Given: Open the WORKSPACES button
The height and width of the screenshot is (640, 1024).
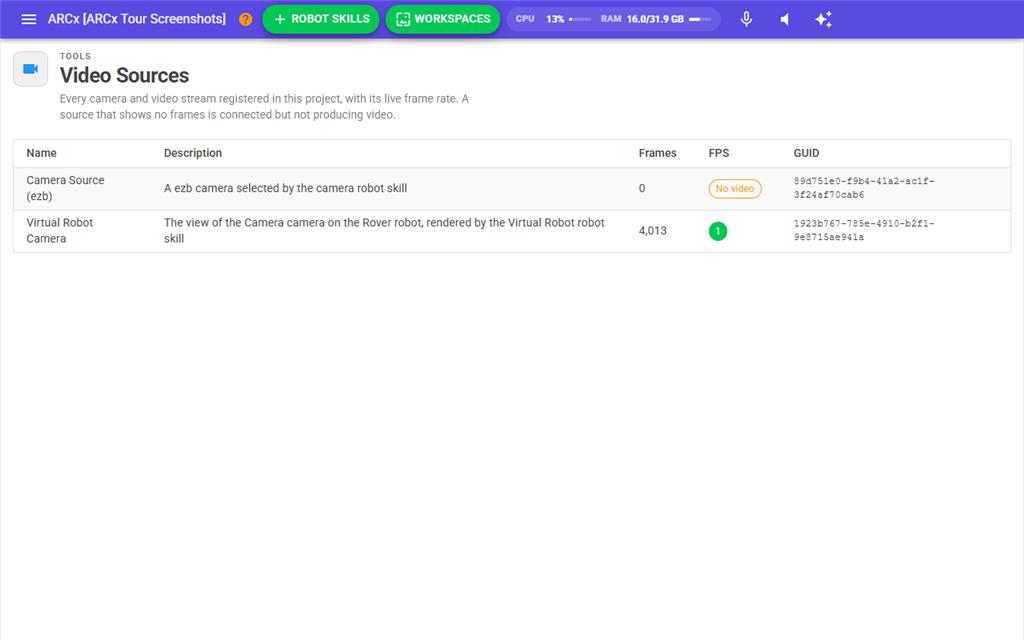Looking at the screenshot, I should tap(443, 19).
